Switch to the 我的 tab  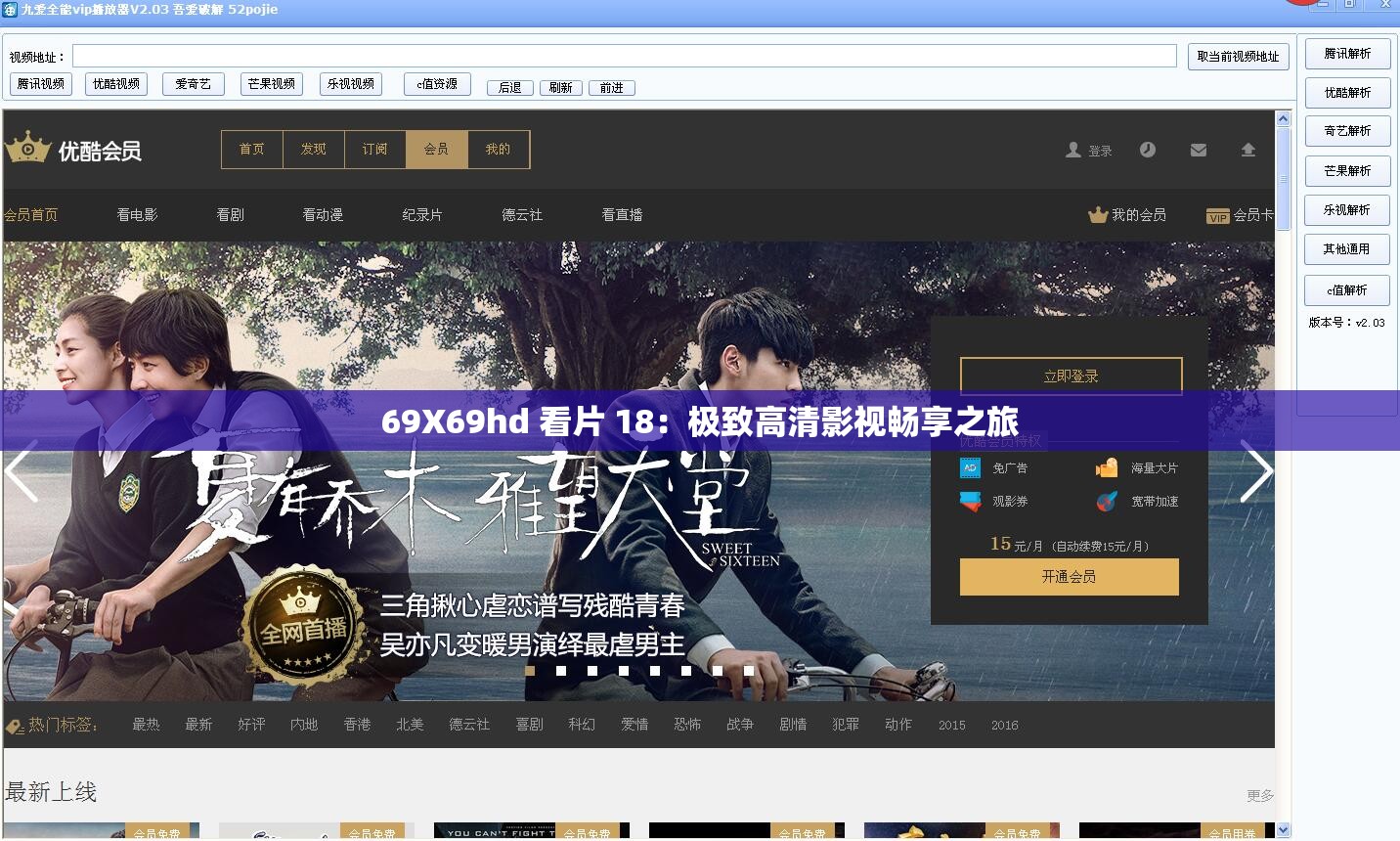point(499,150)
